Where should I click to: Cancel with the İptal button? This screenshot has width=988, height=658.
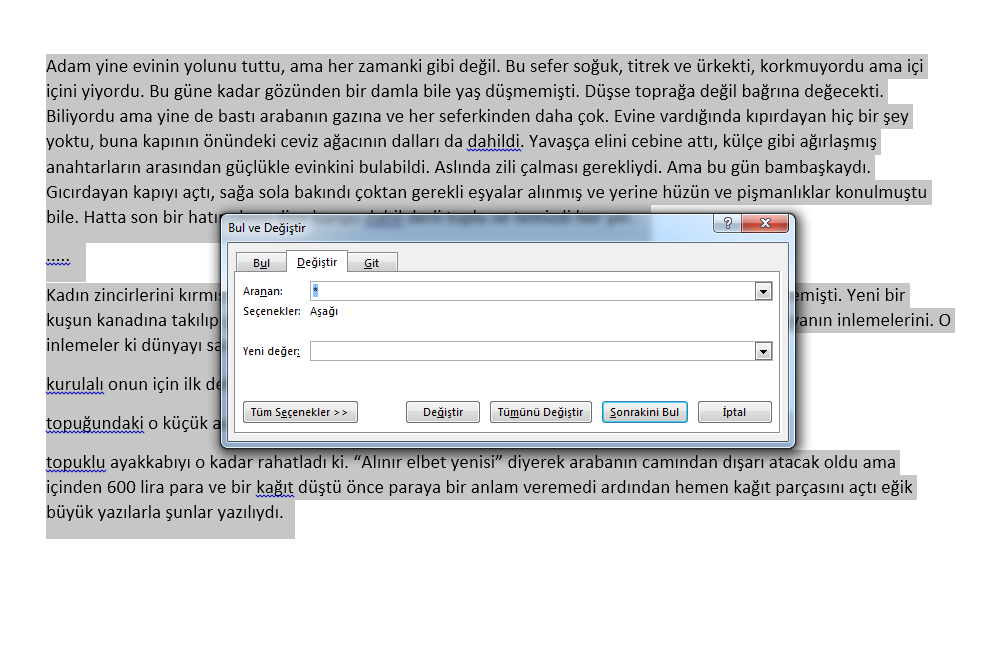click(735, 412)
